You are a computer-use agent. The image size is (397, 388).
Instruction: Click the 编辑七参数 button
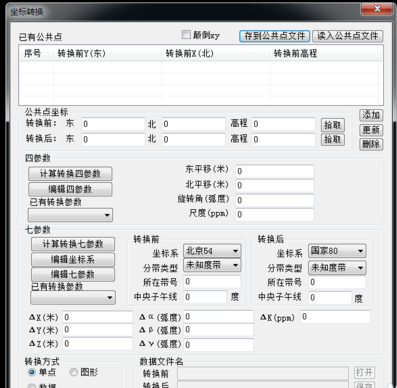click(73, 274)
